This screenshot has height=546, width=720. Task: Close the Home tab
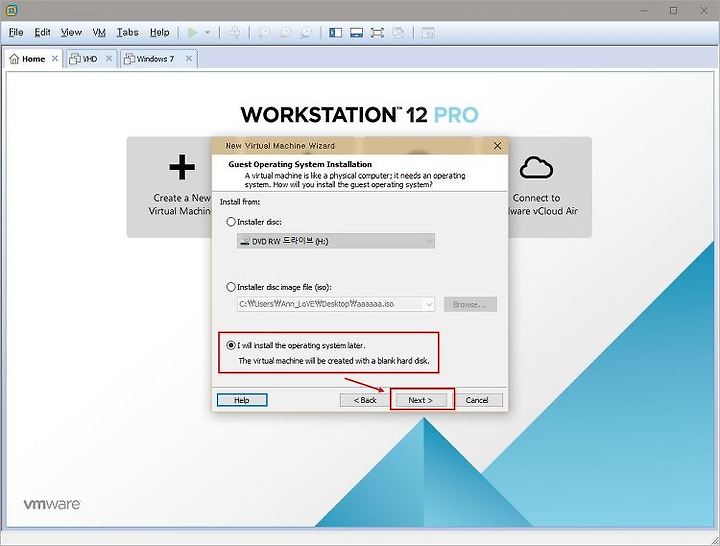pyautogui.click(x=55, y=58)
